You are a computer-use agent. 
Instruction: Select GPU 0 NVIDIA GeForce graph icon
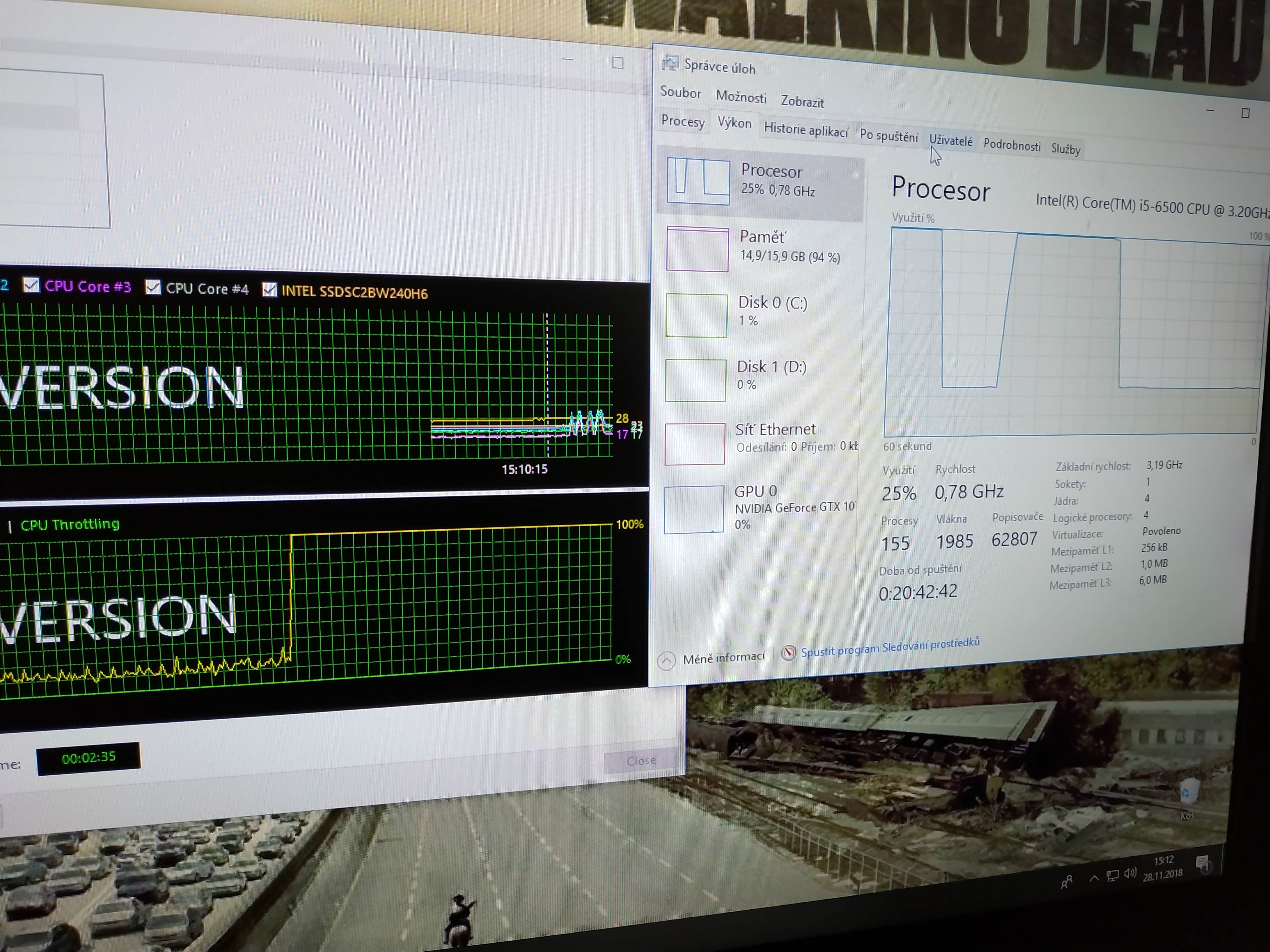pyautogui.click(x=693, y=509)
